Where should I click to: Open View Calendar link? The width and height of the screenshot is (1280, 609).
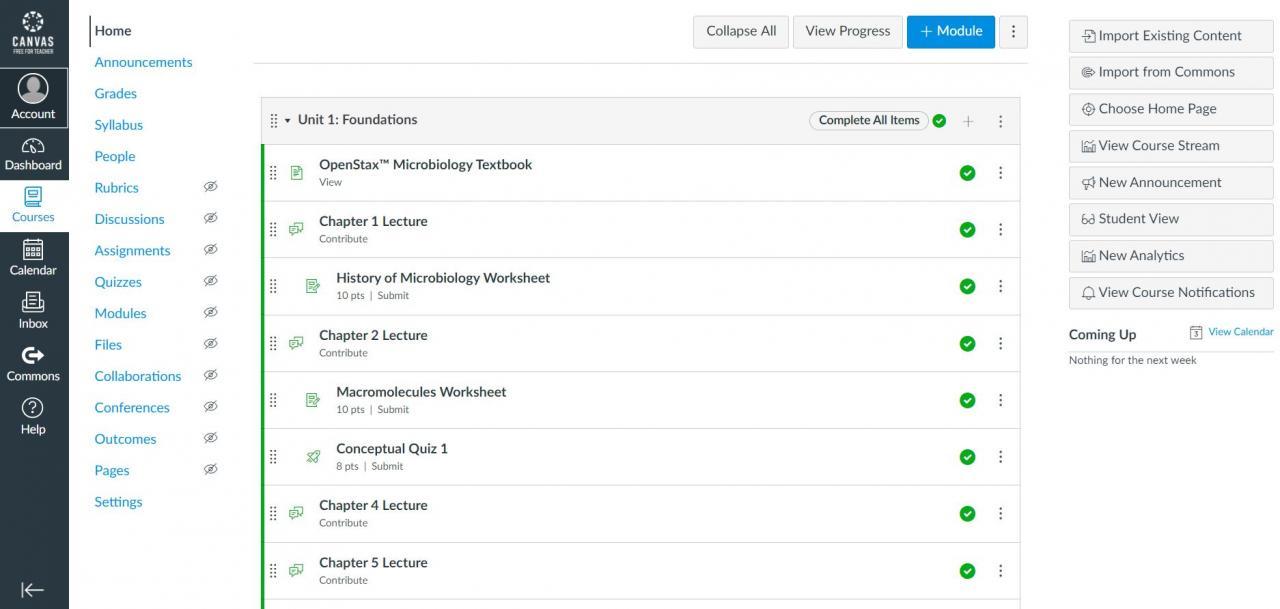[x=1240, y=332]
